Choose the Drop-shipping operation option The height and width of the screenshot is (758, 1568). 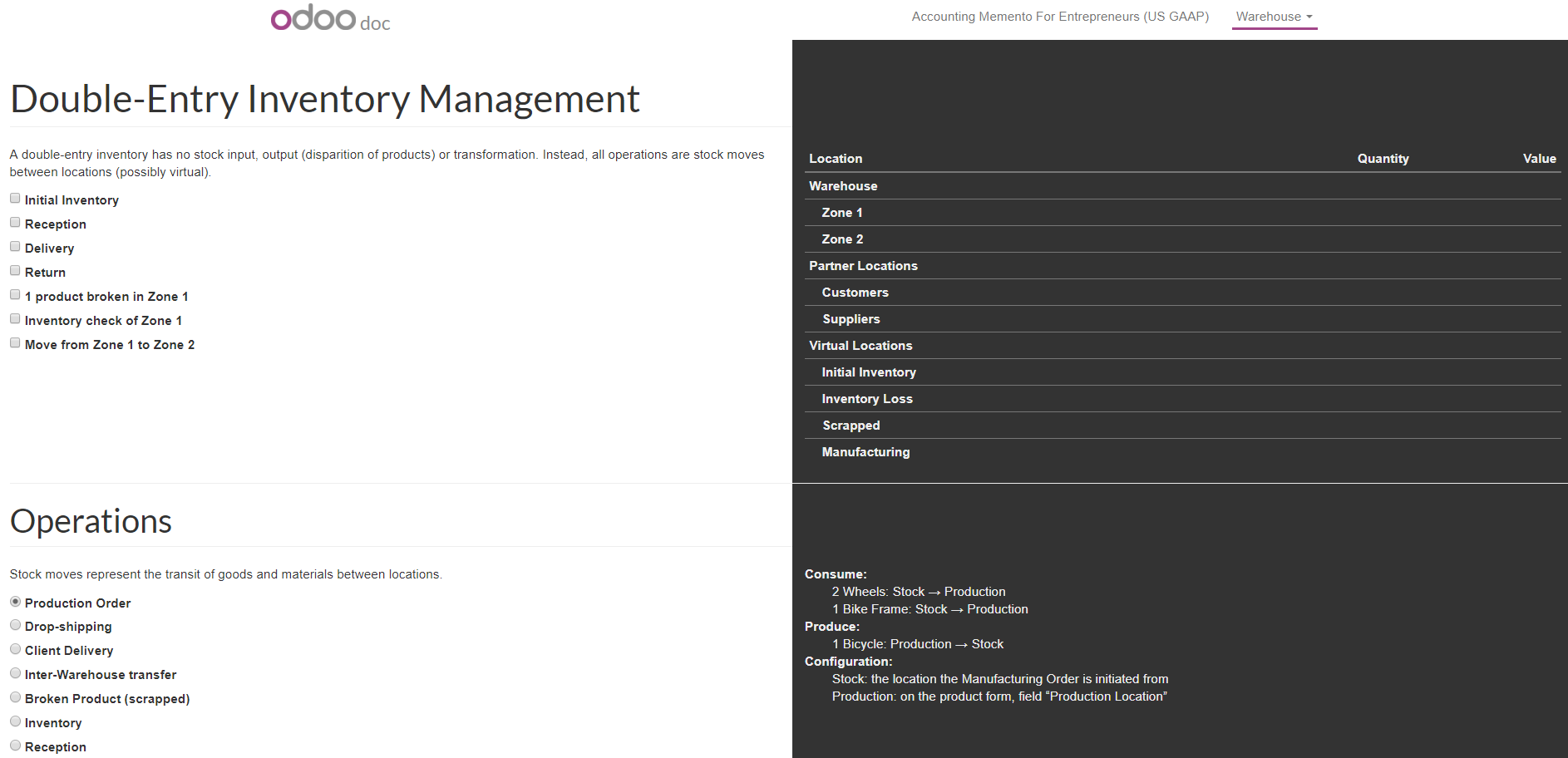pyautogui.click(x=15, y=625)
